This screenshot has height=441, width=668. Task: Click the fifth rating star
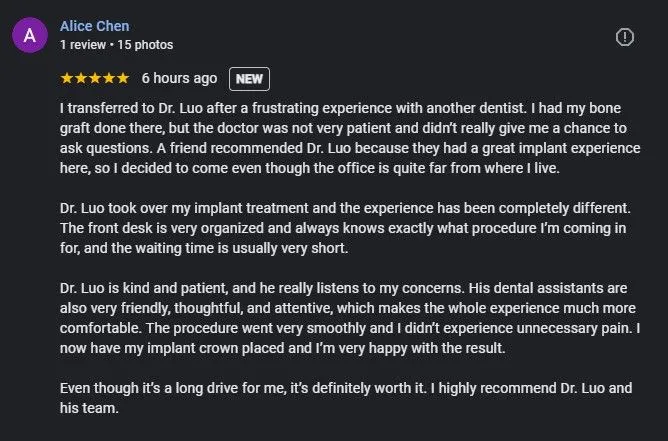click(x=123, y=78)
